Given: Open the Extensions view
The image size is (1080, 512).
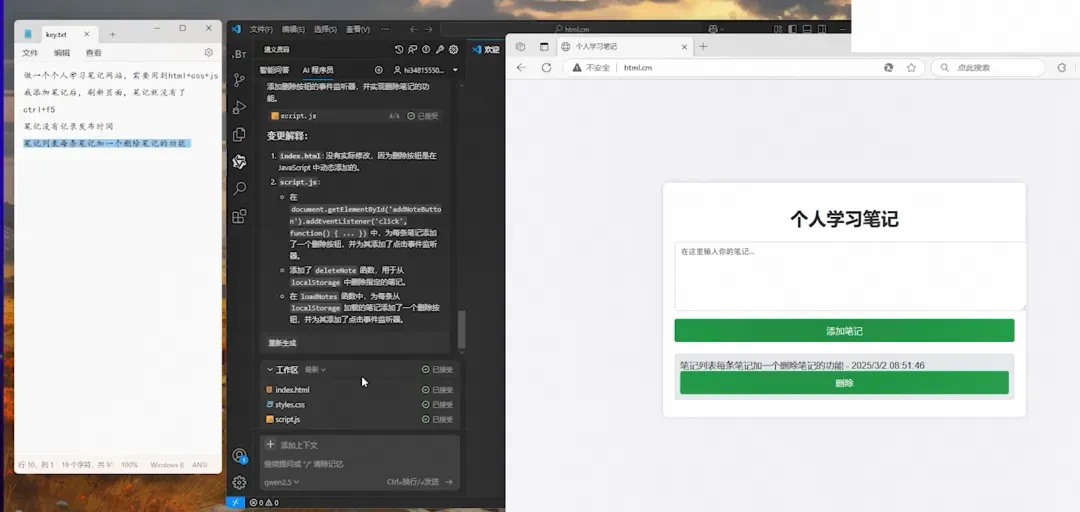Looking at the screenshot, I should (239, 216).
